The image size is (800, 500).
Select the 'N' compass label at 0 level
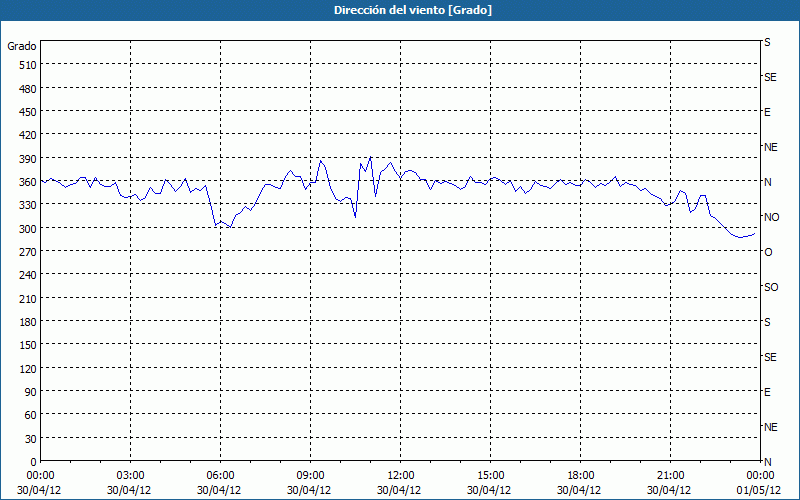767,462
